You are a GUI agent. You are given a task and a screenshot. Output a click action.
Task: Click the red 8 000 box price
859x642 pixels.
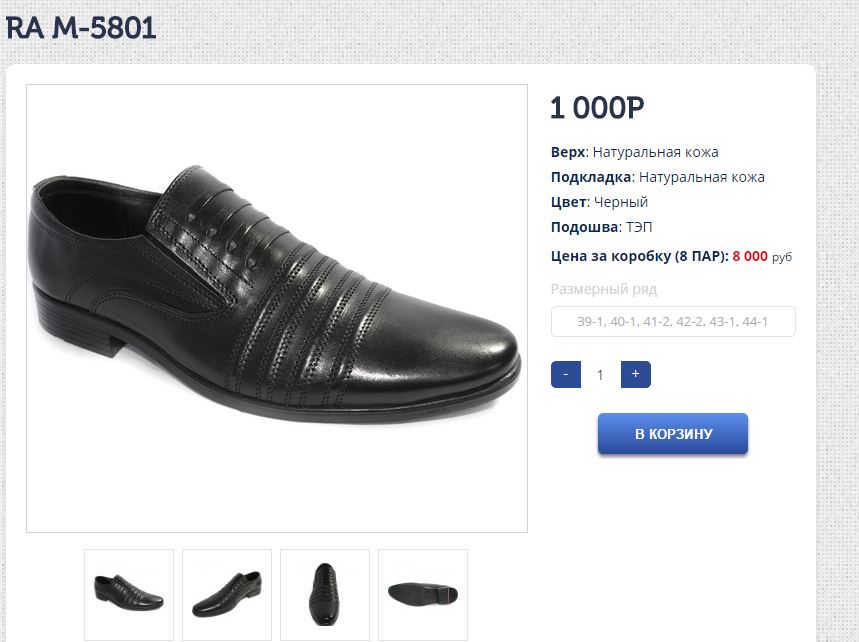[x=750, y=256]
